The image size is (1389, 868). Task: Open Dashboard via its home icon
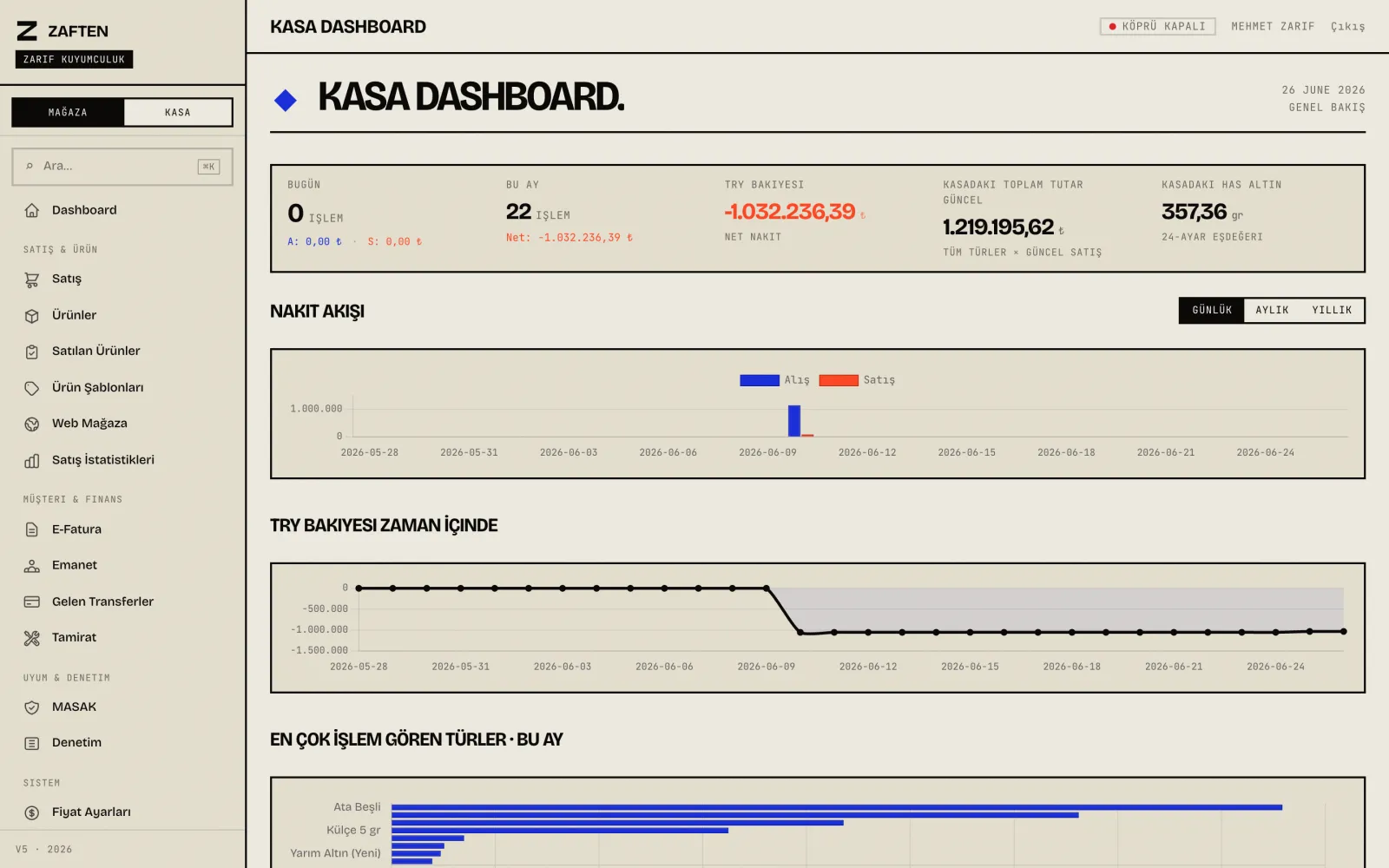[x=32, y=210]
